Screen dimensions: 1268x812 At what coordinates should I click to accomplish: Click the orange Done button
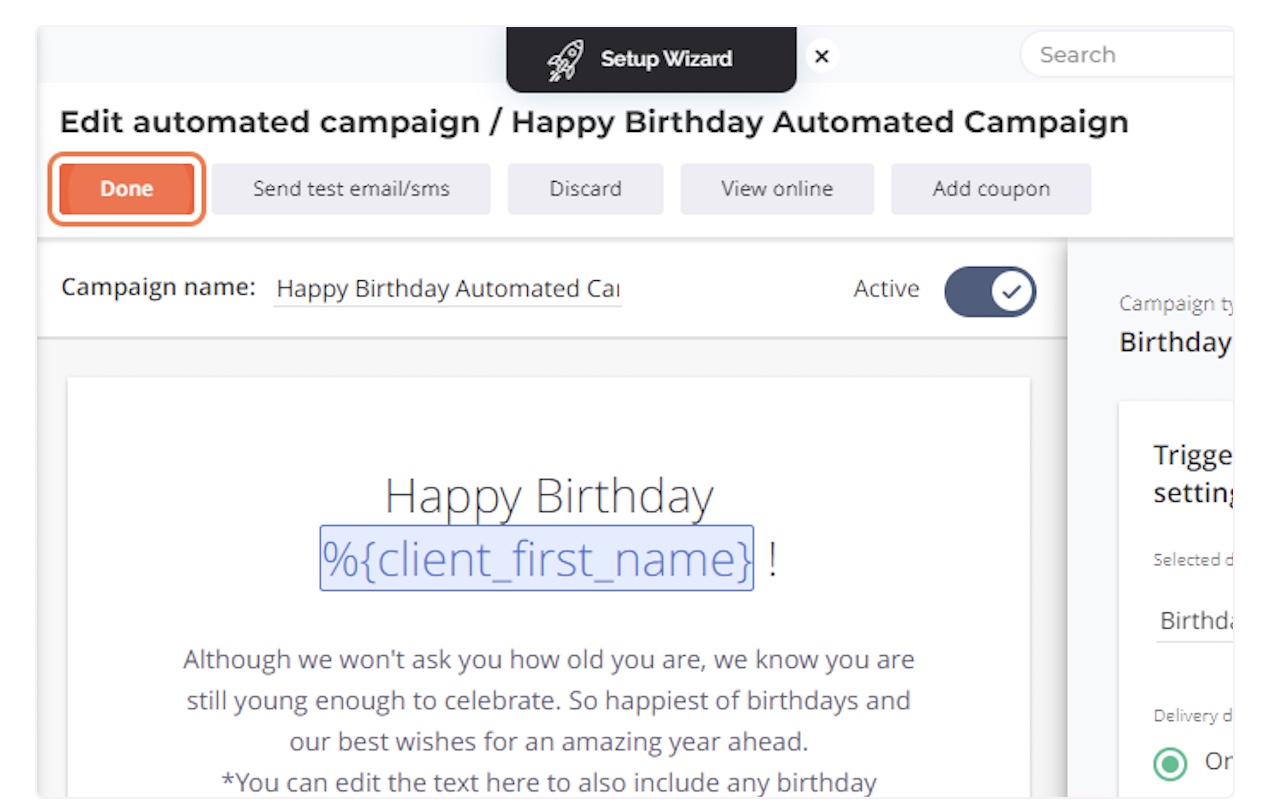pos(127,189)
